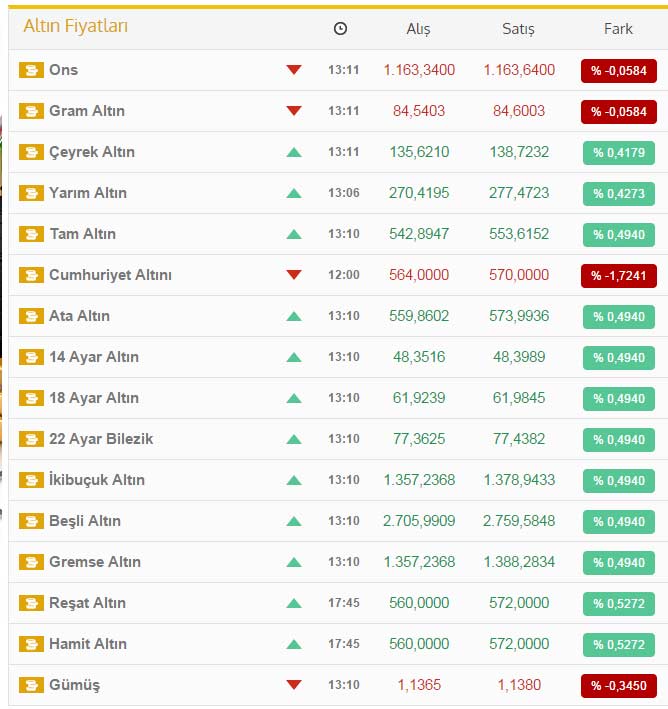Click the Fark column header
The height and width of the screenshot is (709, 668).
tap(618, 29)
